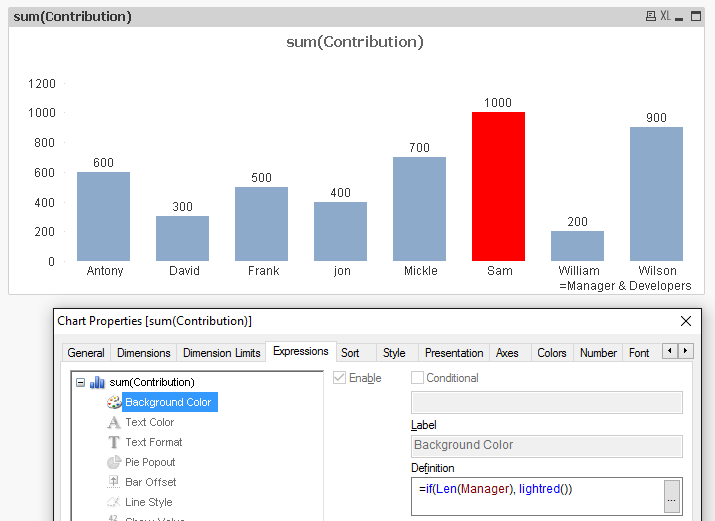Open the Presentation tab
This screenshot has height=521, width=715.
[453, 353]
